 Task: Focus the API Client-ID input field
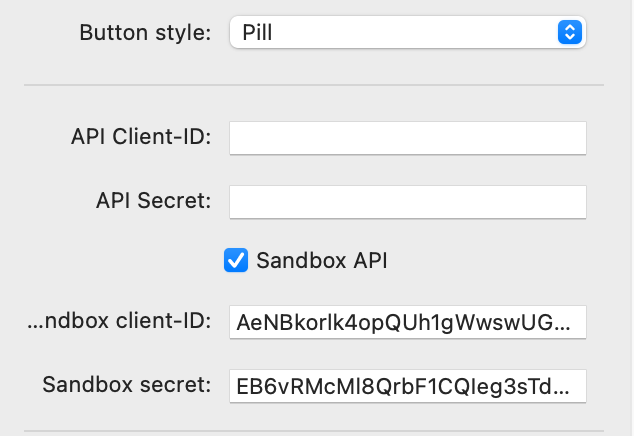click(408, 138)
